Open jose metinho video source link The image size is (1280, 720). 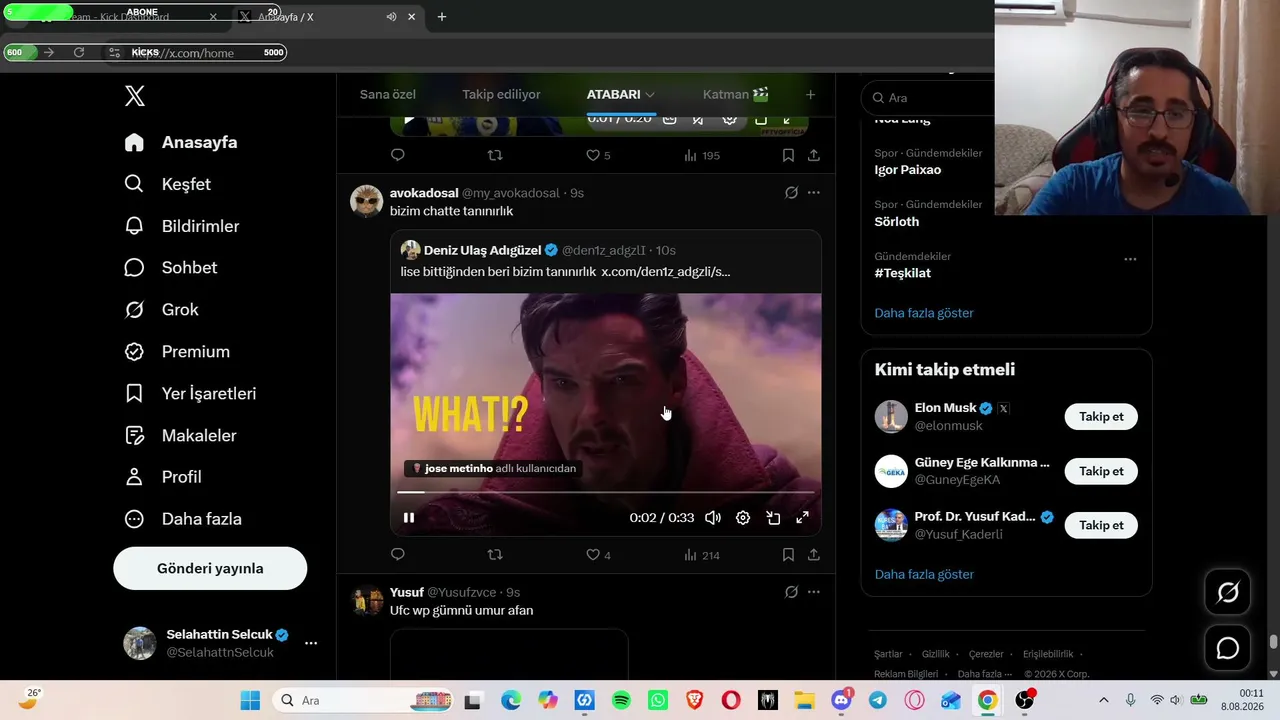point(494,468)
